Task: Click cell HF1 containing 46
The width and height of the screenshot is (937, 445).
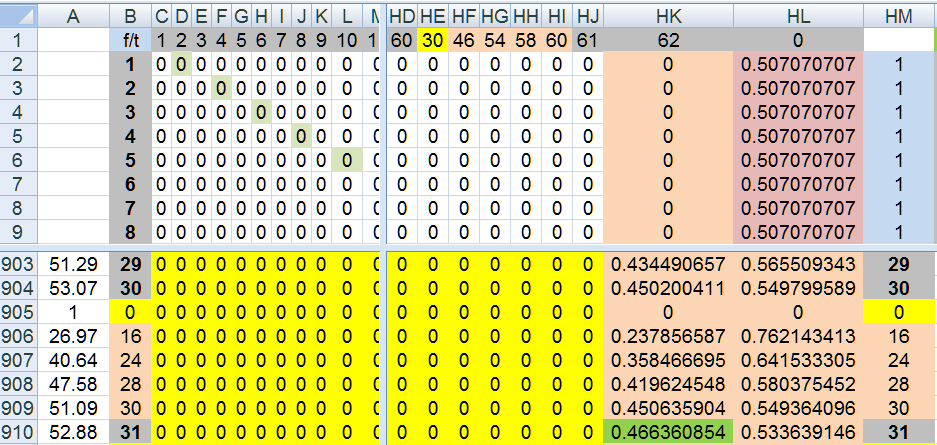Action: pos(464,40)
